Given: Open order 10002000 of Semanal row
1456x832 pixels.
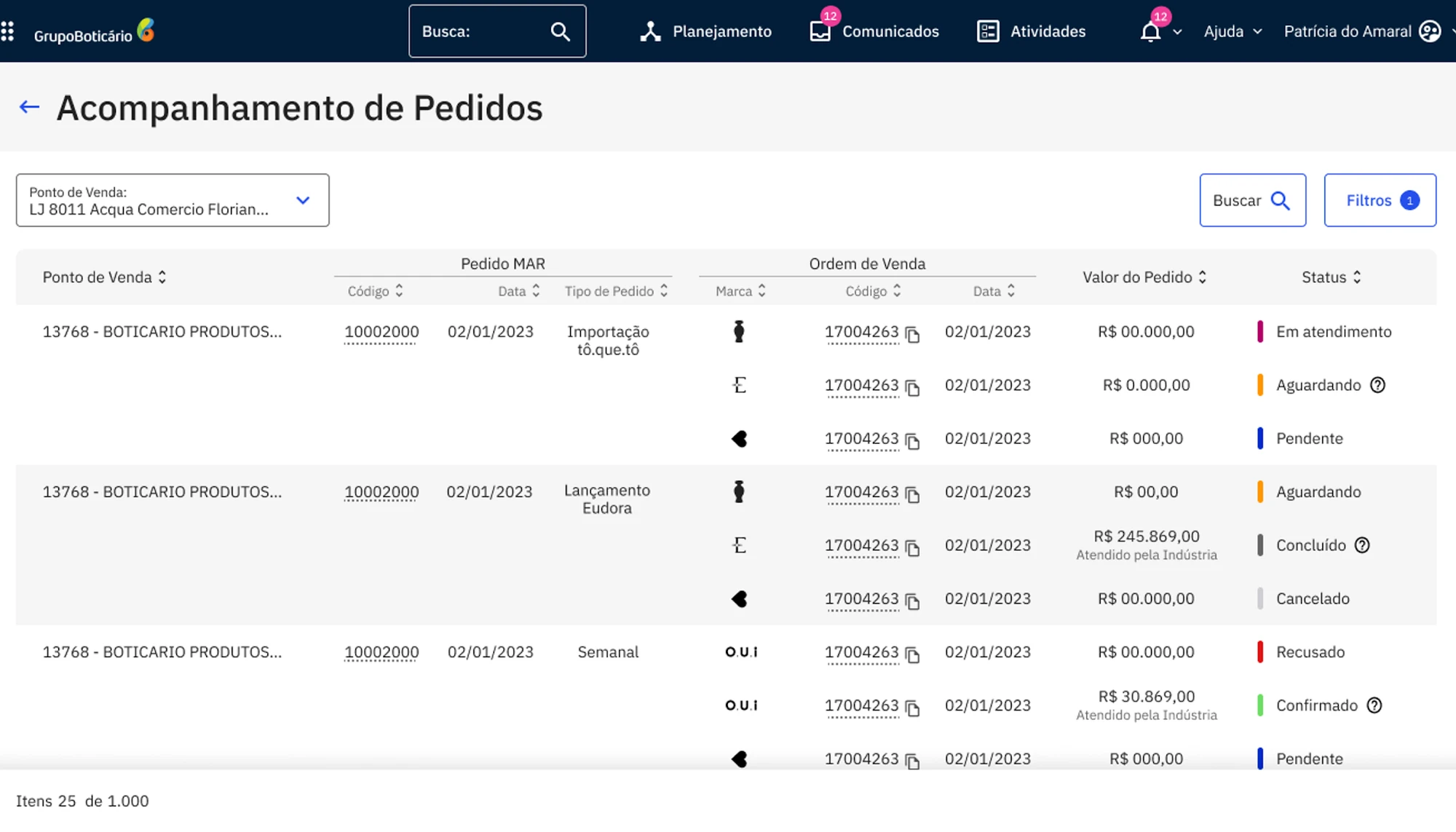Looking at the screenshot, I should pyautogui.click(x=381, y=652).
